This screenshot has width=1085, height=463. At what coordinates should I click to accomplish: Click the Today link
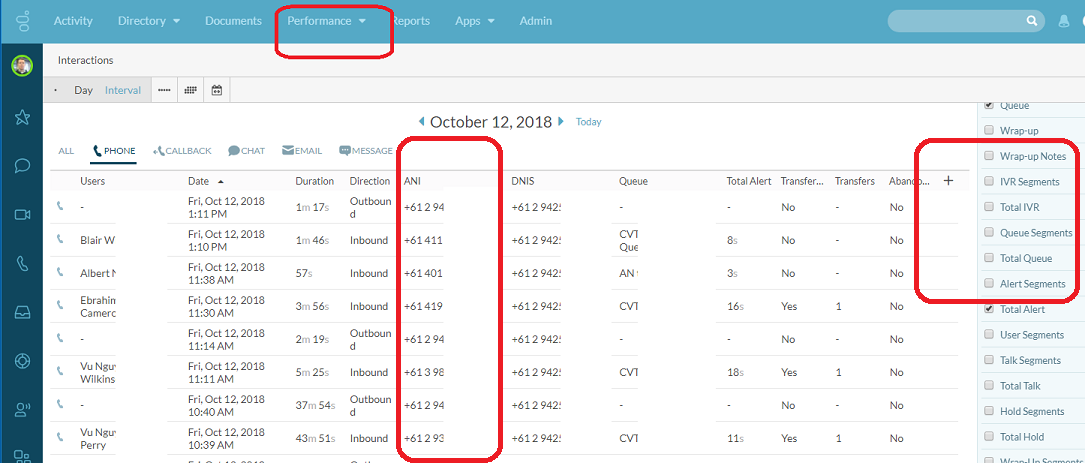pos(589,122)
